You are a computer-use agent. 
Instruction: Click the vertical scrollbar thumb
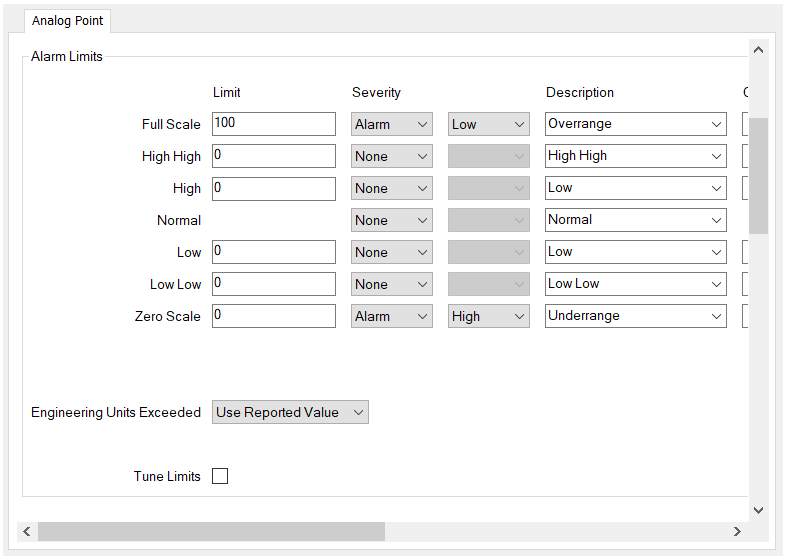tap(758, 176)
